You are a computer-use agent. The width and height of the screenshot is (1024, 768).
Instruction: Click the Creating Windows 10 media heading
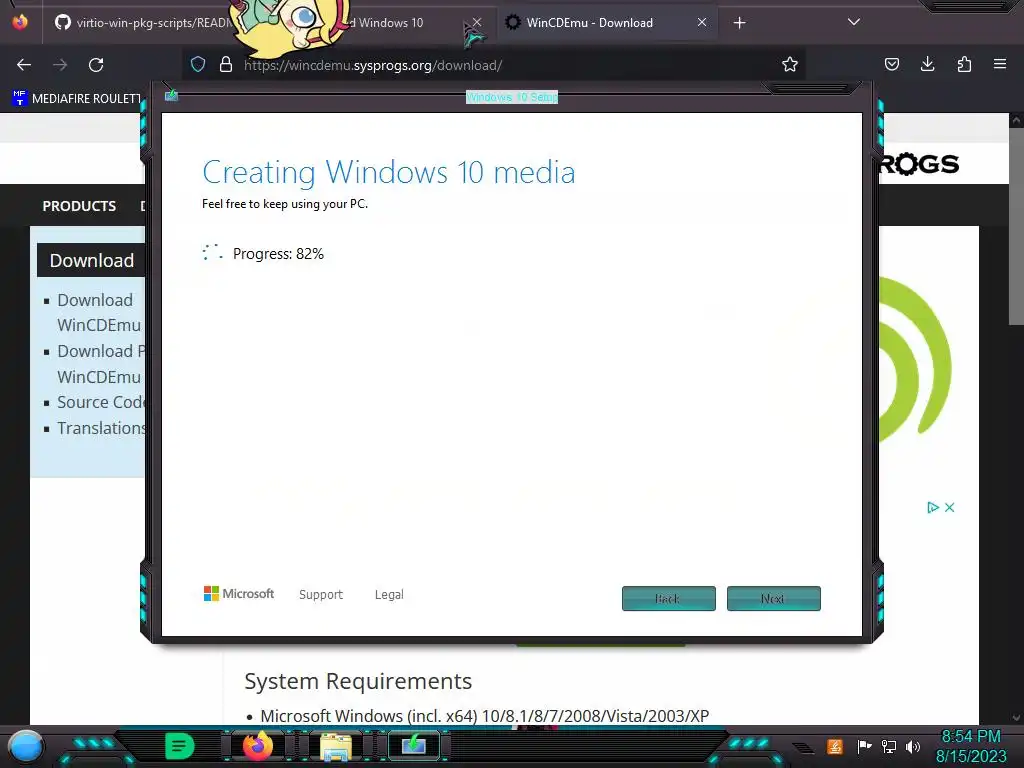[x=389, y=172]
